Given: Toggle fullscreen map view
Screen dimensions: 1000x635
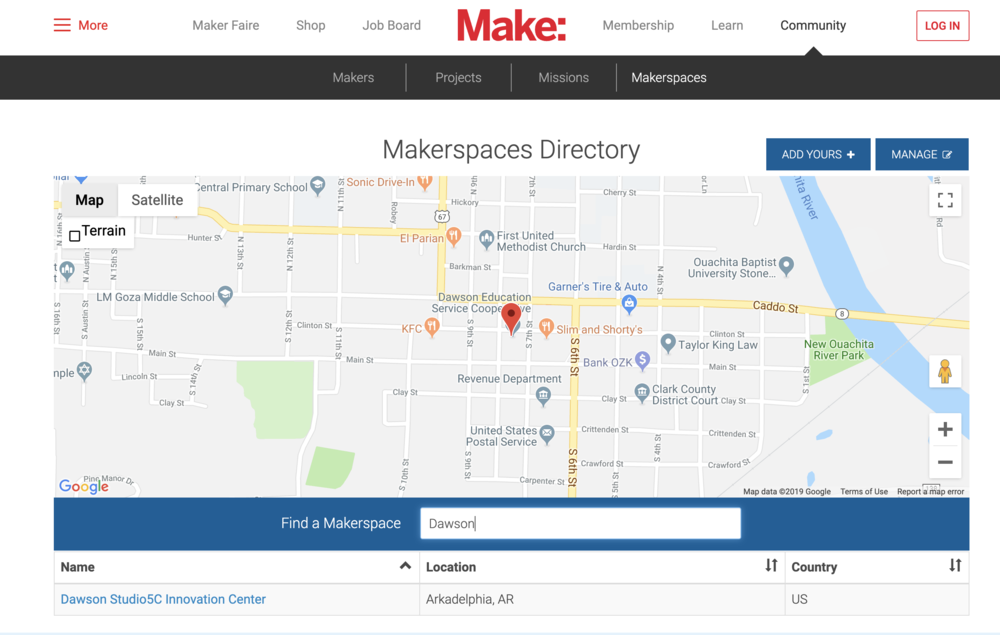Looking at the screenshot, I should (945, 200).
